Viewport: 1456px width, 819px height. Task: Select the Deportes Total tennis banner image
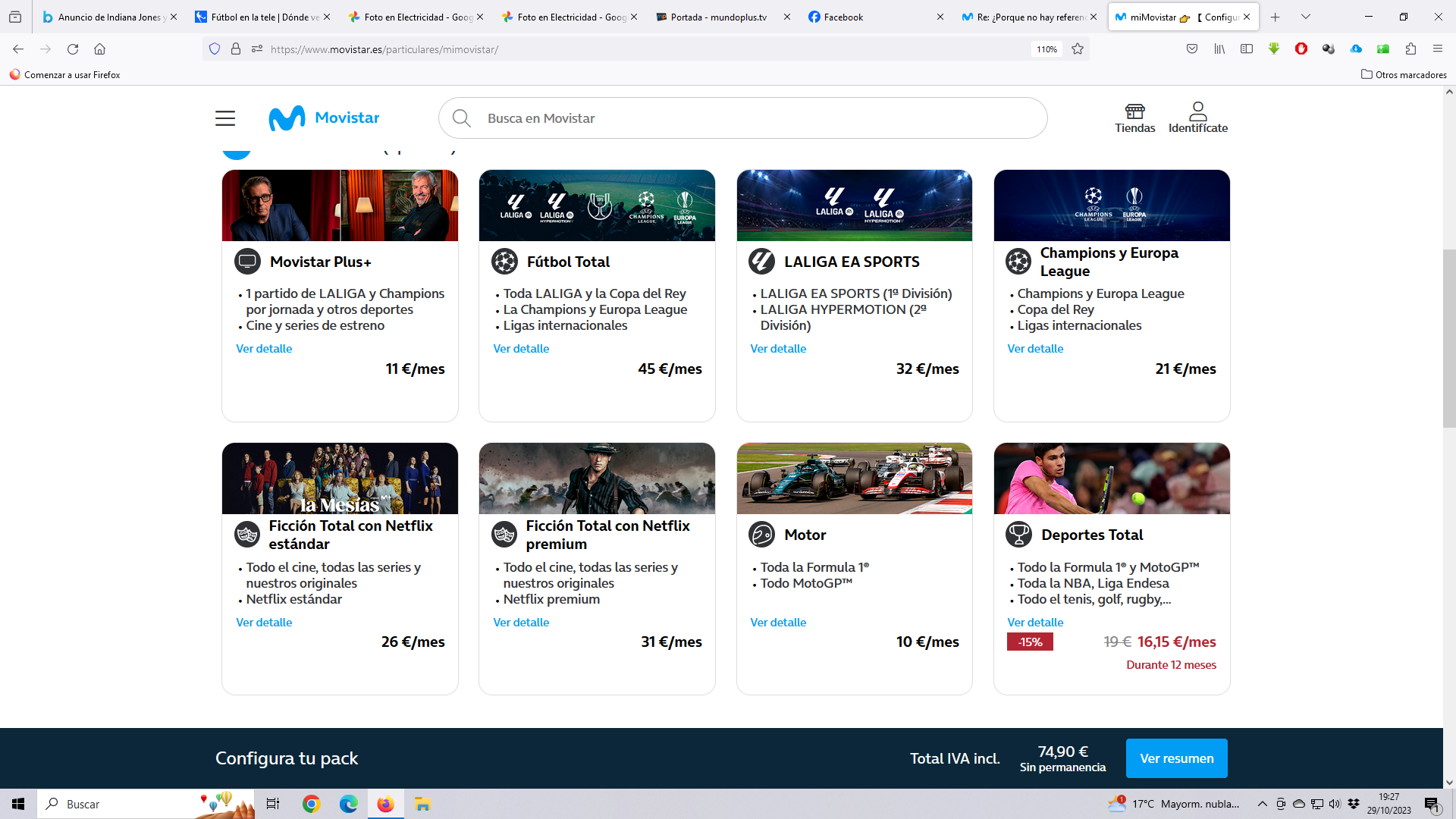(x=1112, y=479)
